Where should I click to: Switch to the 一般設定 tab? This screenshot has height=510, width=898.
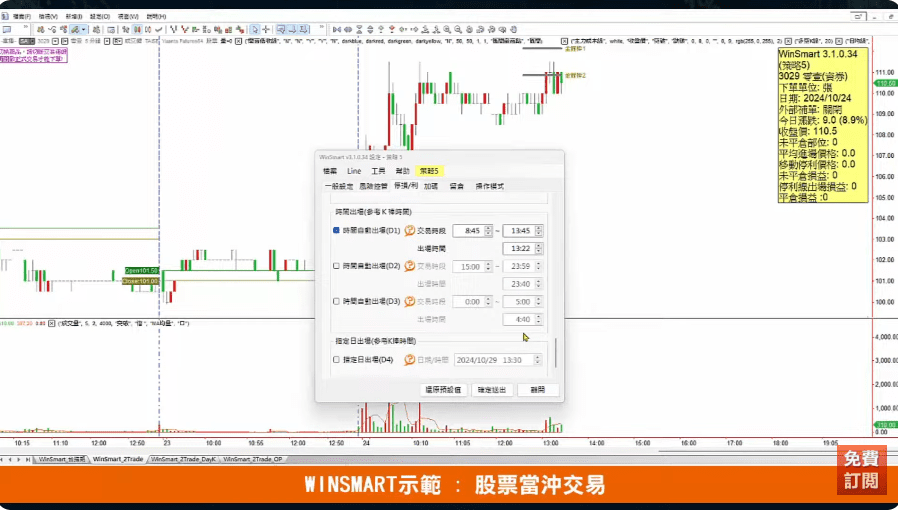339,186
